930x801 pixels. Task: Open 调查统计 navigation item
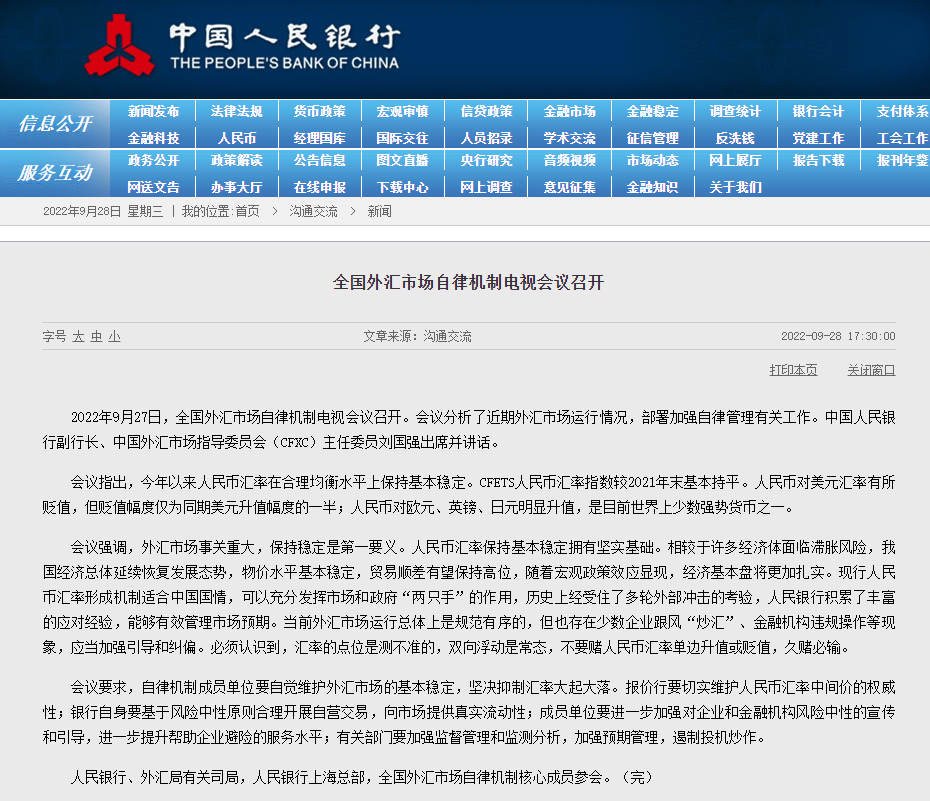(735, 112)
